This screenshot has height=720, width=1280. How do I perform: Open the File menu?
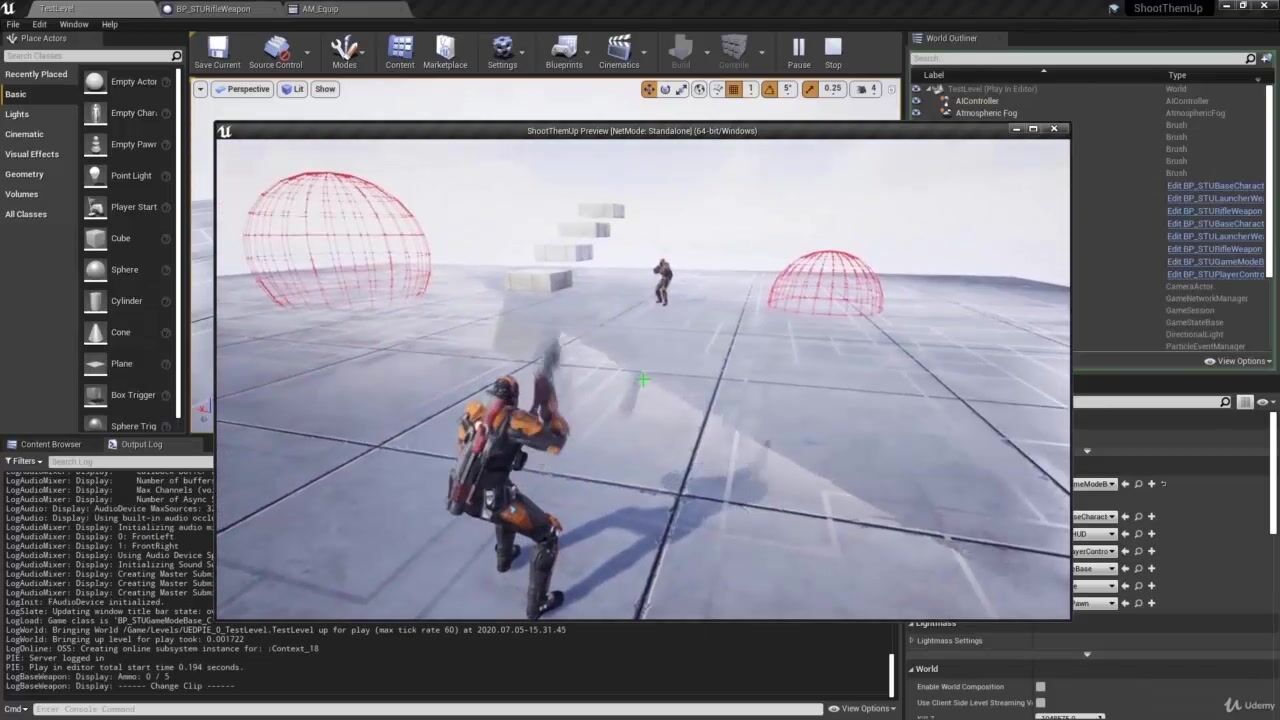pyautogui.click(x=13, y=24)
